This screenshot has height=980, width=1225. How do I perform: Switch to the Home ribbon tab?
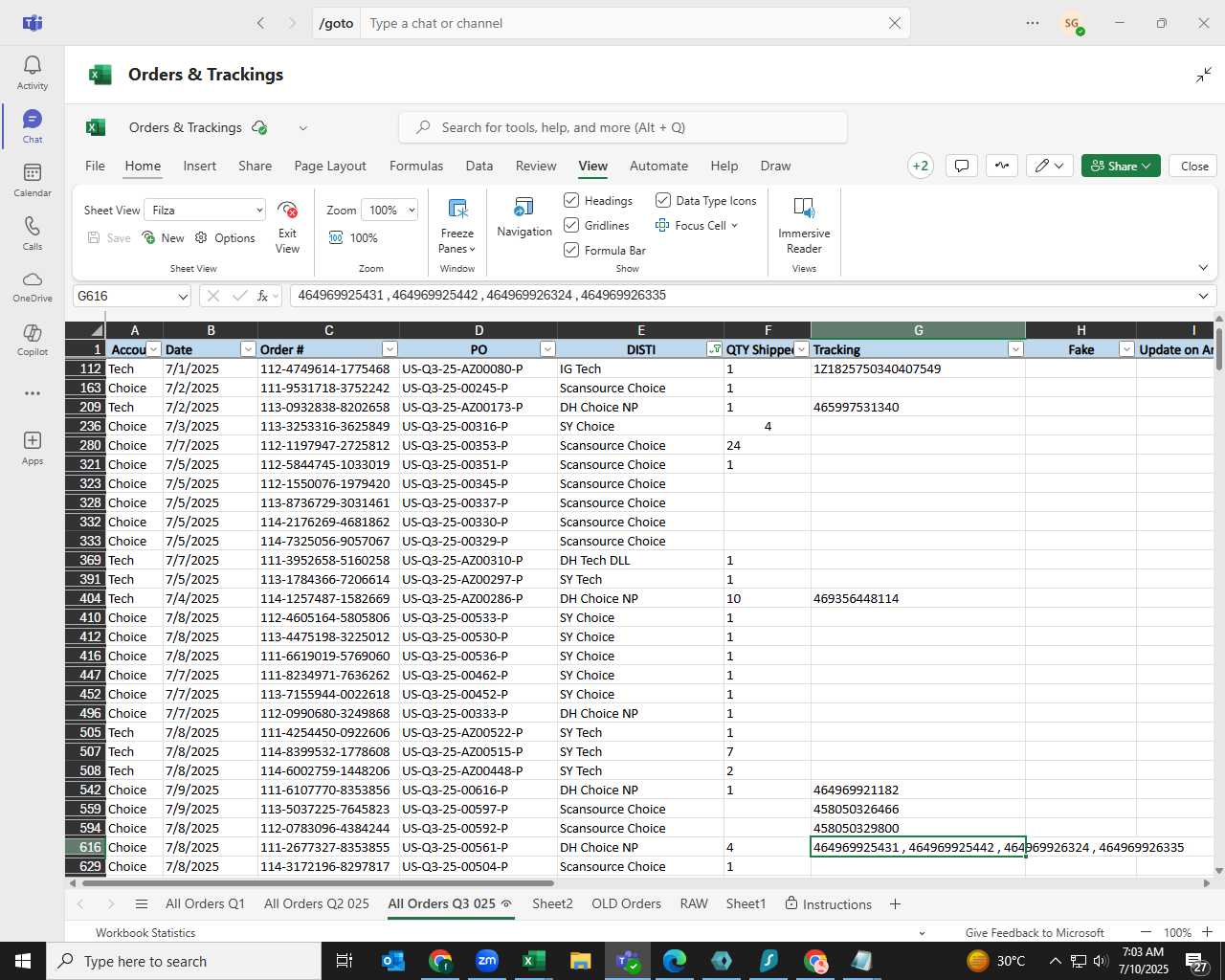coord(143,166)
